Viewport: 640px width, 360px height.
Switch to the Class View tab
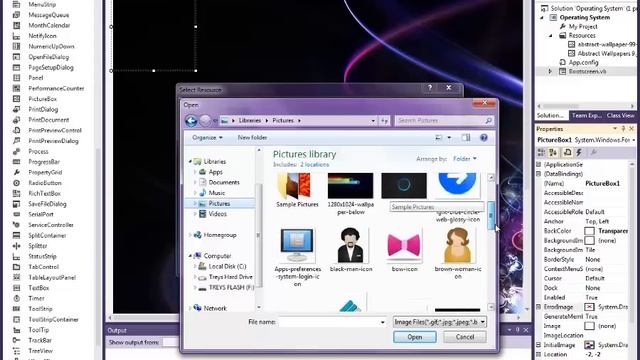point(620,116)
